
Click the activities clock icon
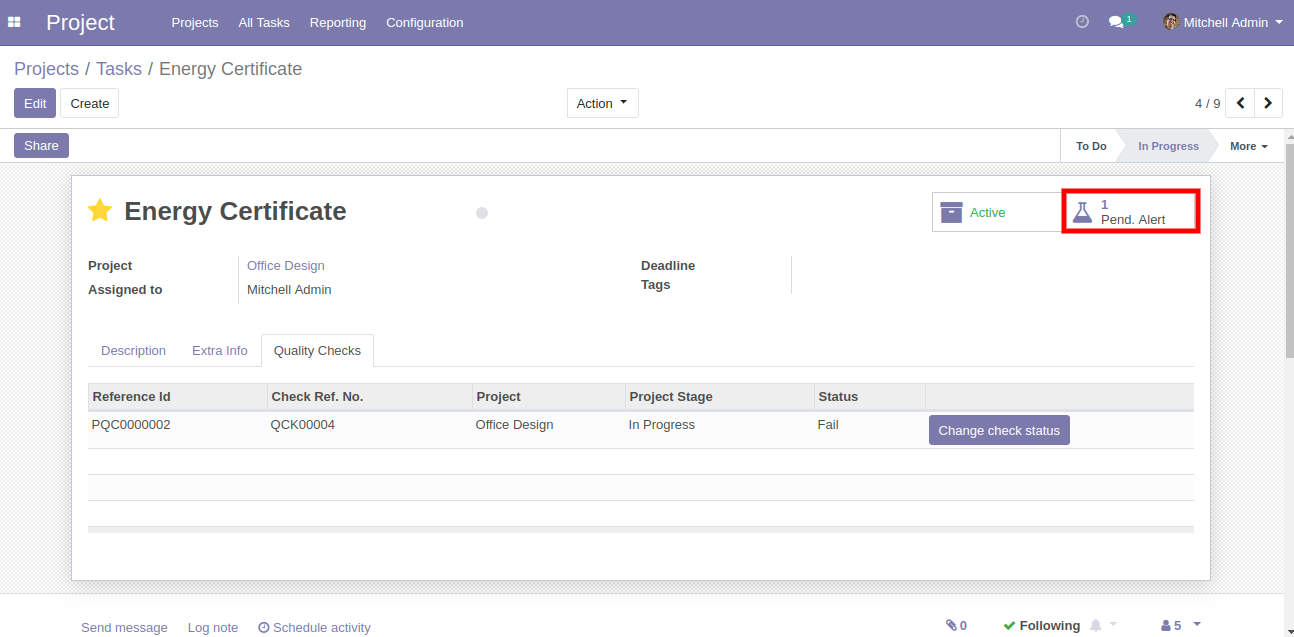[x=1082, y=22]
